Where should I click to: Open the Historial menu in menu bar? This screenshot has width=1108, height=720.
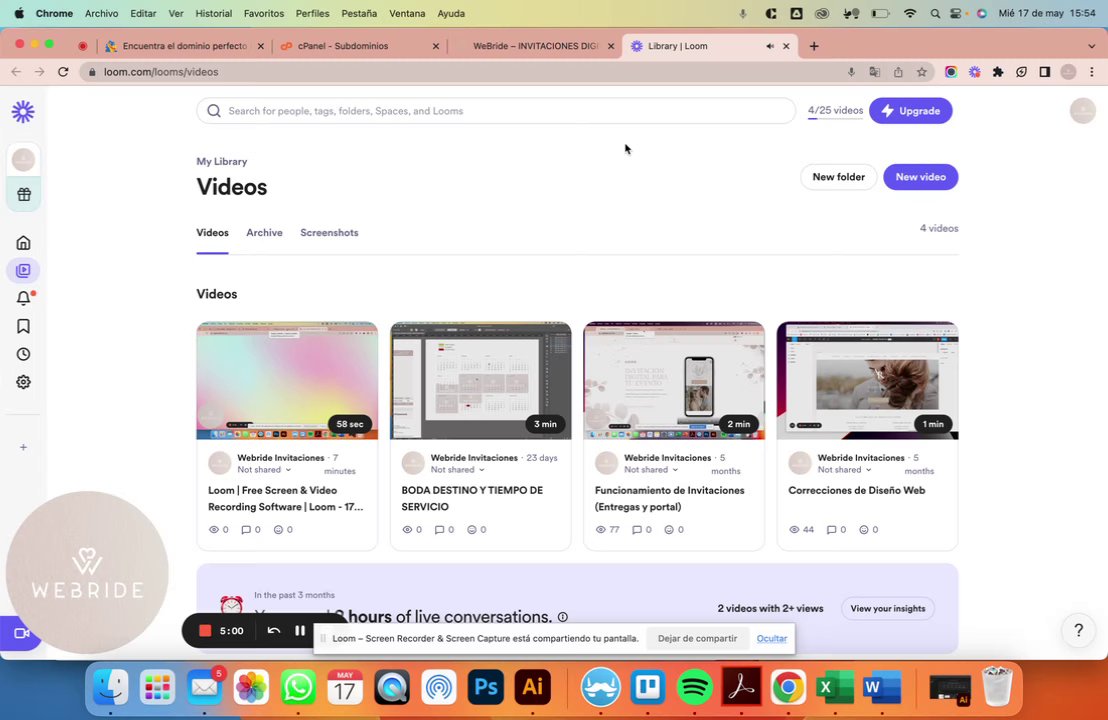(x=213, y=13)
